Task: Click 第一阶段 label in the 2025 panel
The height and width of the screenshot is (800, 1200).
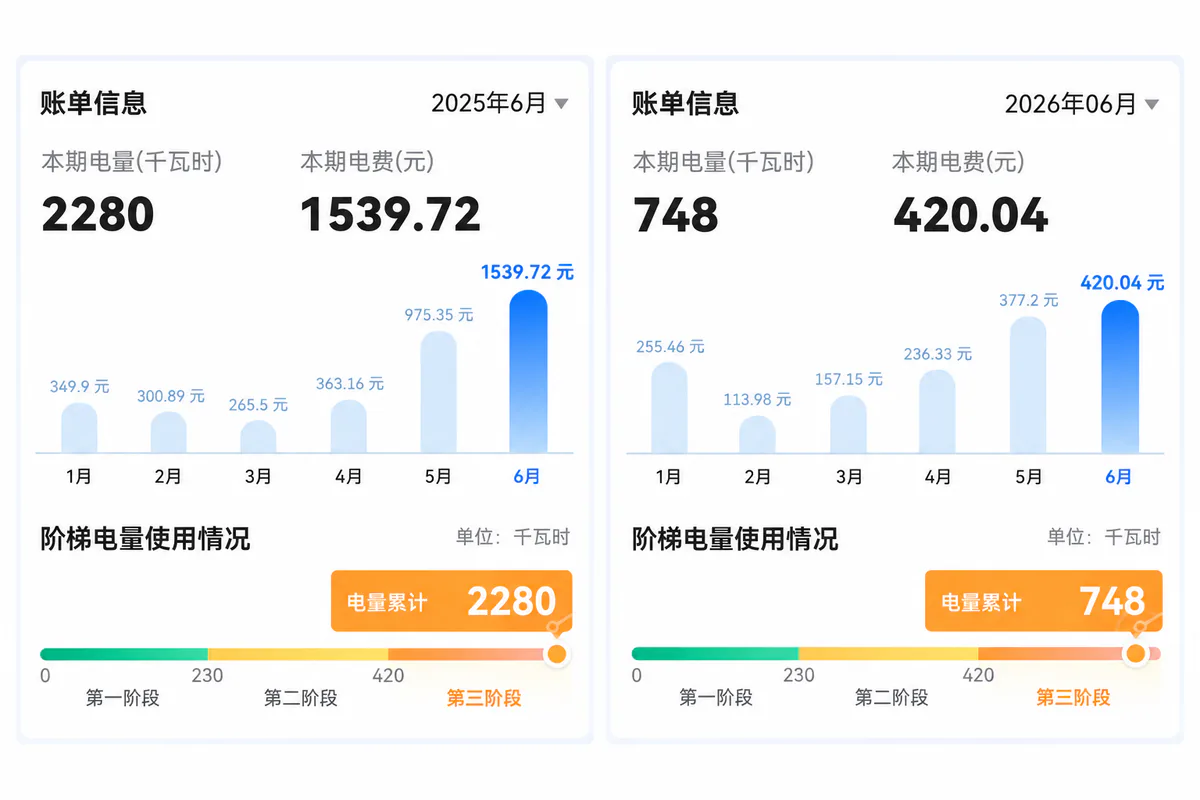Action: (123, 698)
